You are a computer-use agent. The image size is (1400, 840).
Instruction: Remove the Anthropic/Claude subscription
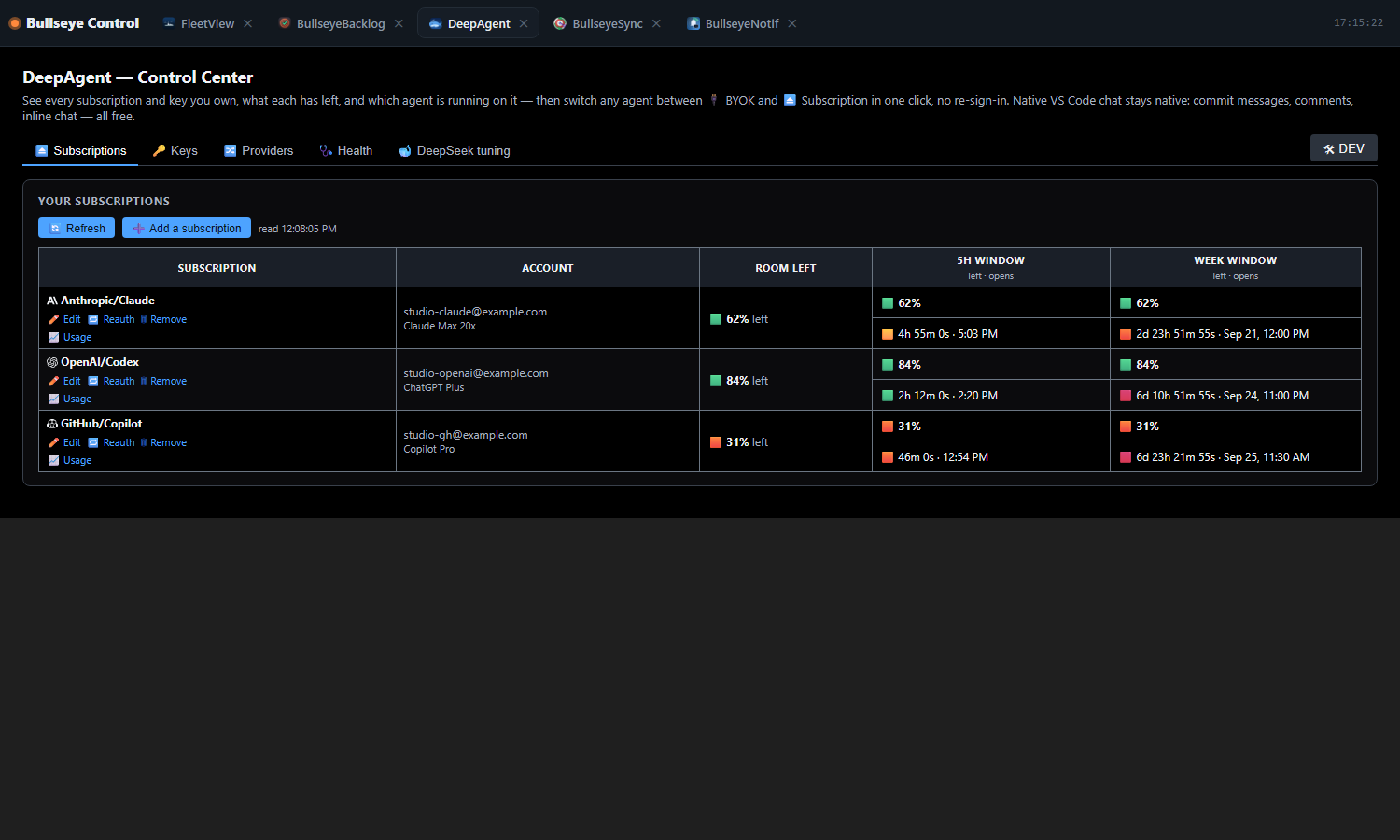click(x=163, y=319)
